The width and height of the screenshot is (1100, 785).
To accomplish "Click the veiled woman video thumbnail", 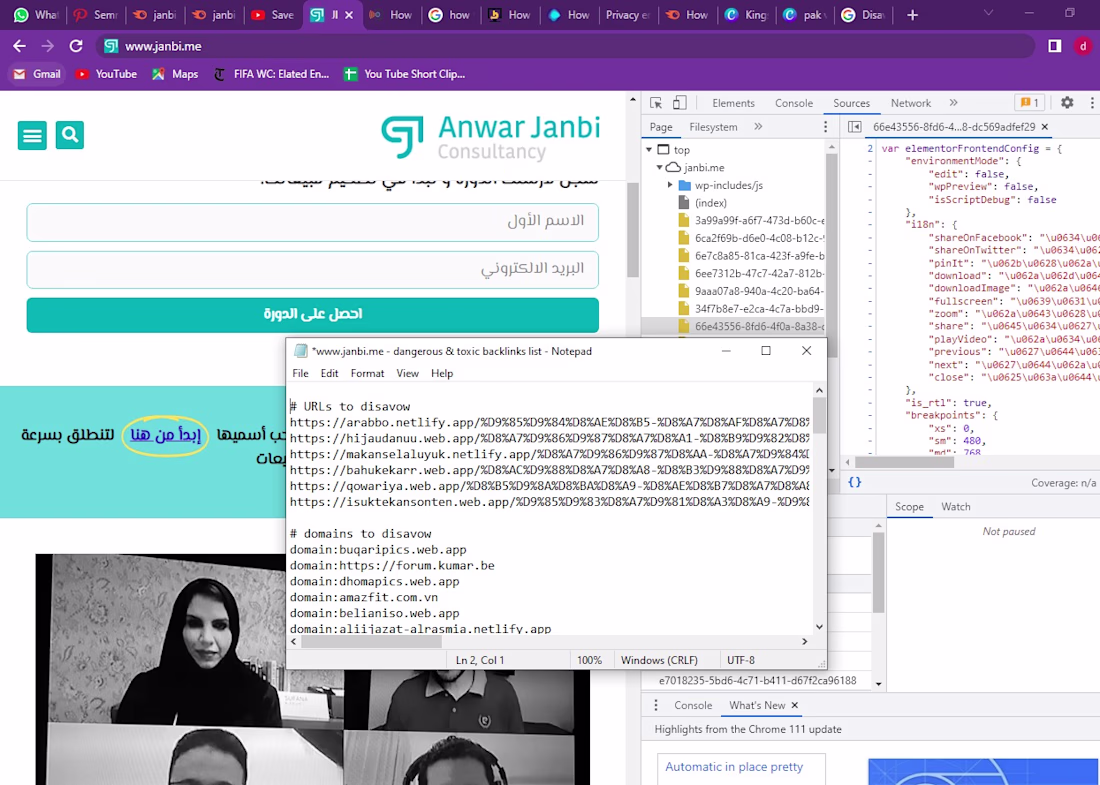I will pyautogui.click(x=189, y=638).
